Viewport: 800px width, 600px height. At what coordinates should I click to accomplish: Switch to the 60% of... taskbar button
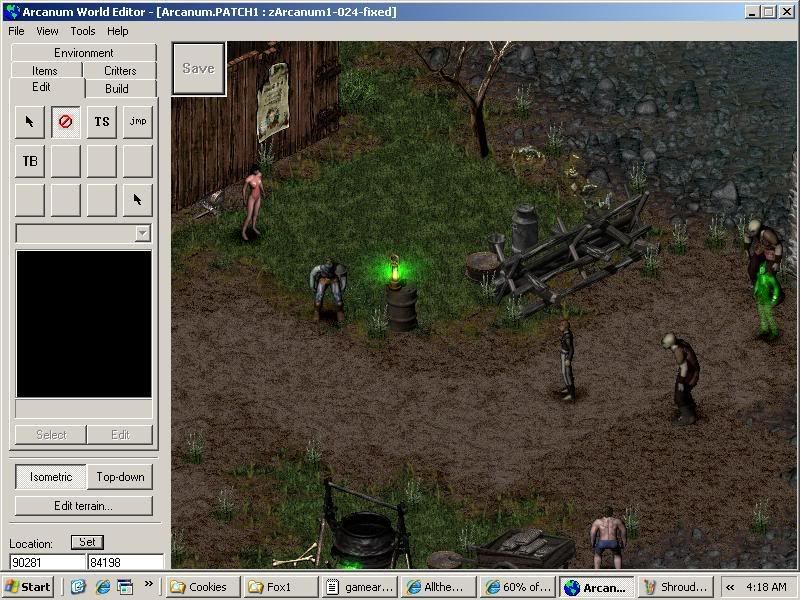(x=518, y=587)
